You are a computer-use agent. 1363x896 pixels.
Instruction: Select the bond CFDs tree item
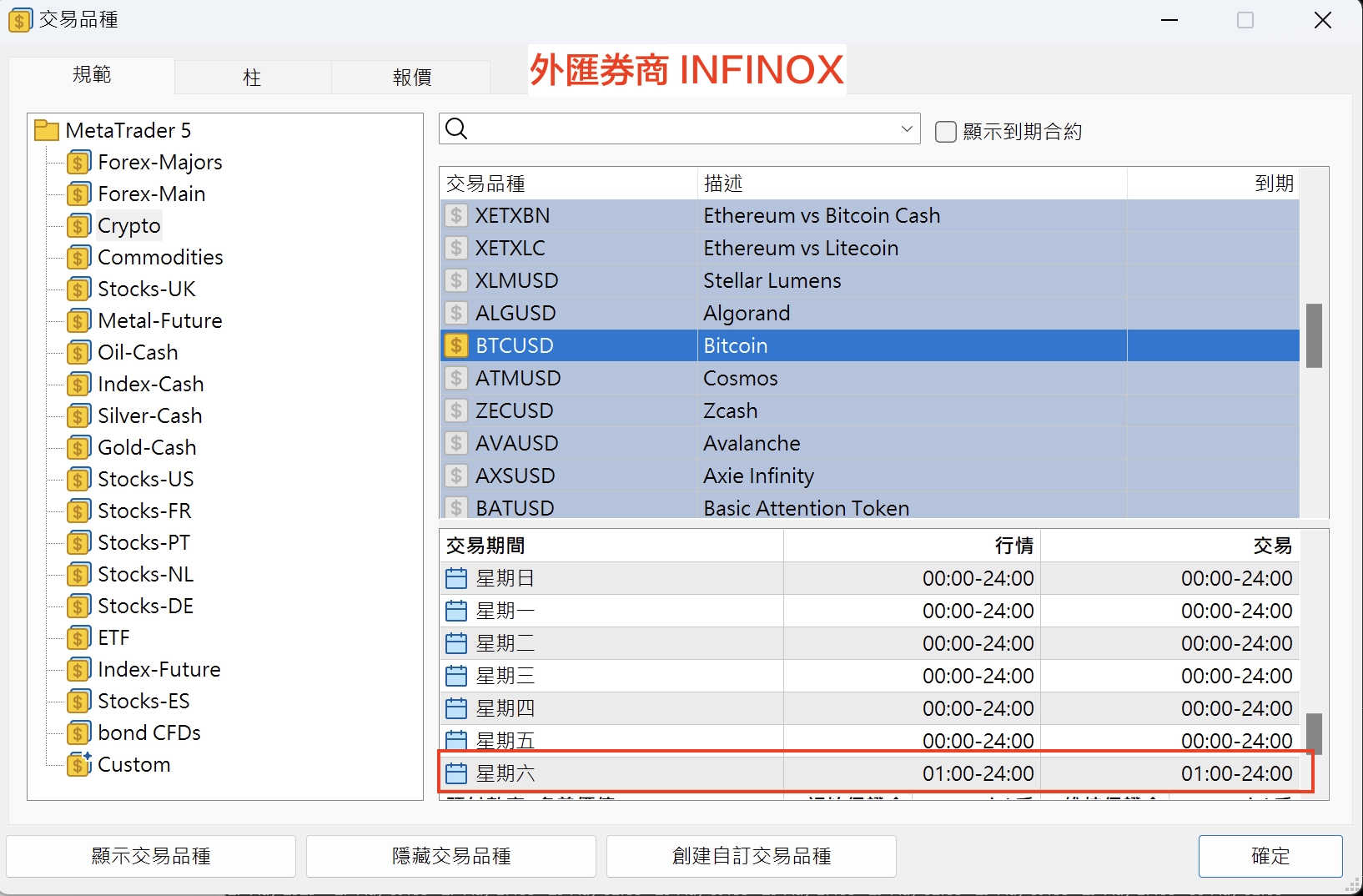coord(149,732)
